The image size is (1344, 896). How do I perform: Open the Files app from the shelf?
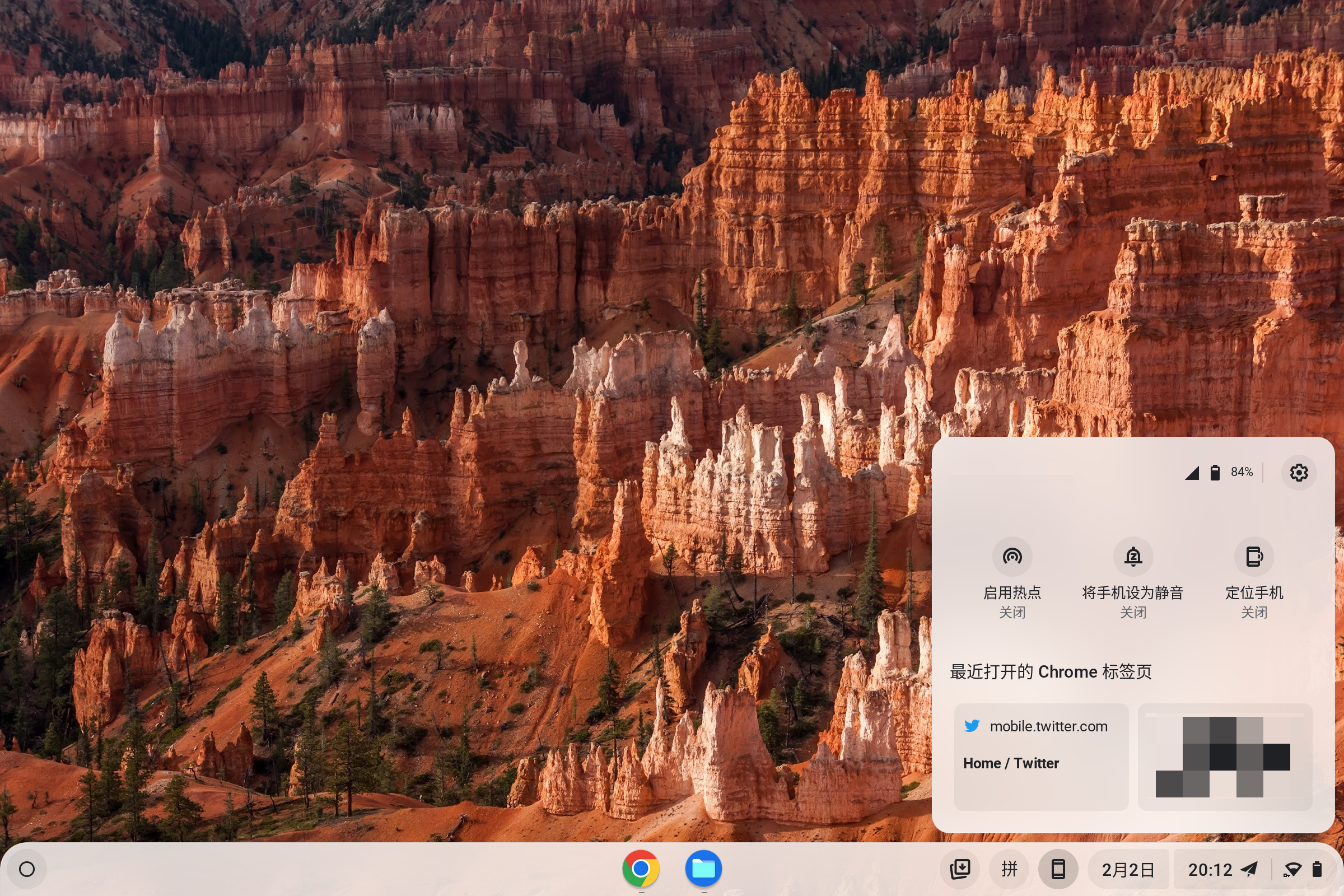click(704, 869)
